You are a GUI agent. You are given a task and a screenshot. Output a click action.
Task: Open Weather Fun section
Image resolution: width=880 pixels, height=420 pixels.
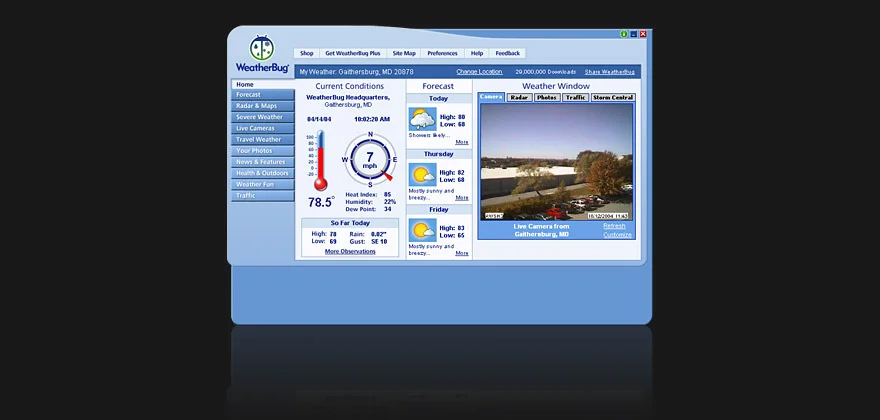coord(263,185)
